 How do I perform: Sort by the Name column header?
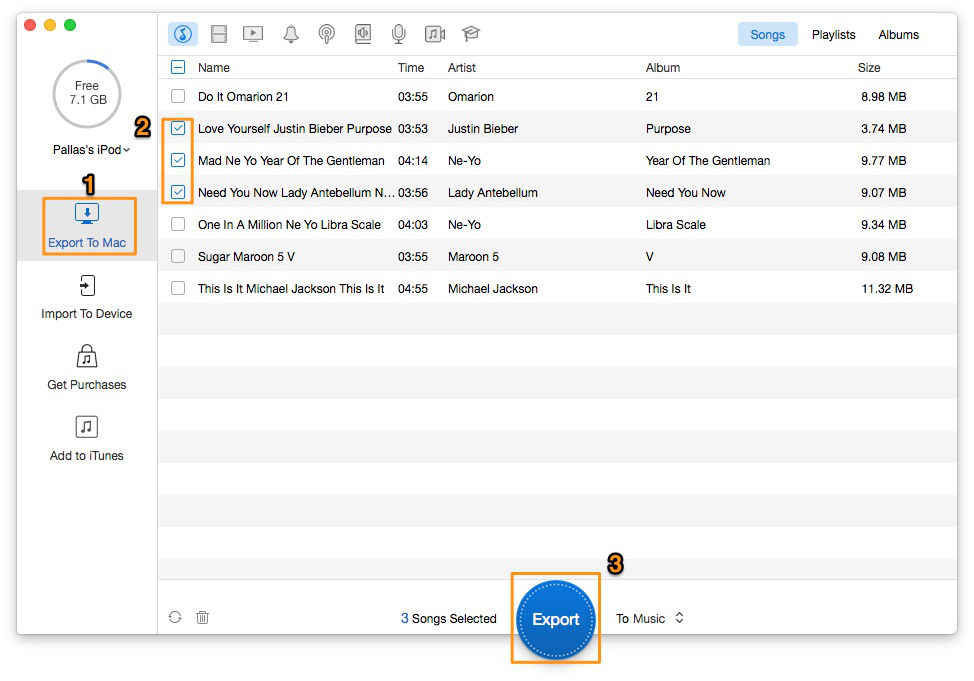click(x=214, y=68)
